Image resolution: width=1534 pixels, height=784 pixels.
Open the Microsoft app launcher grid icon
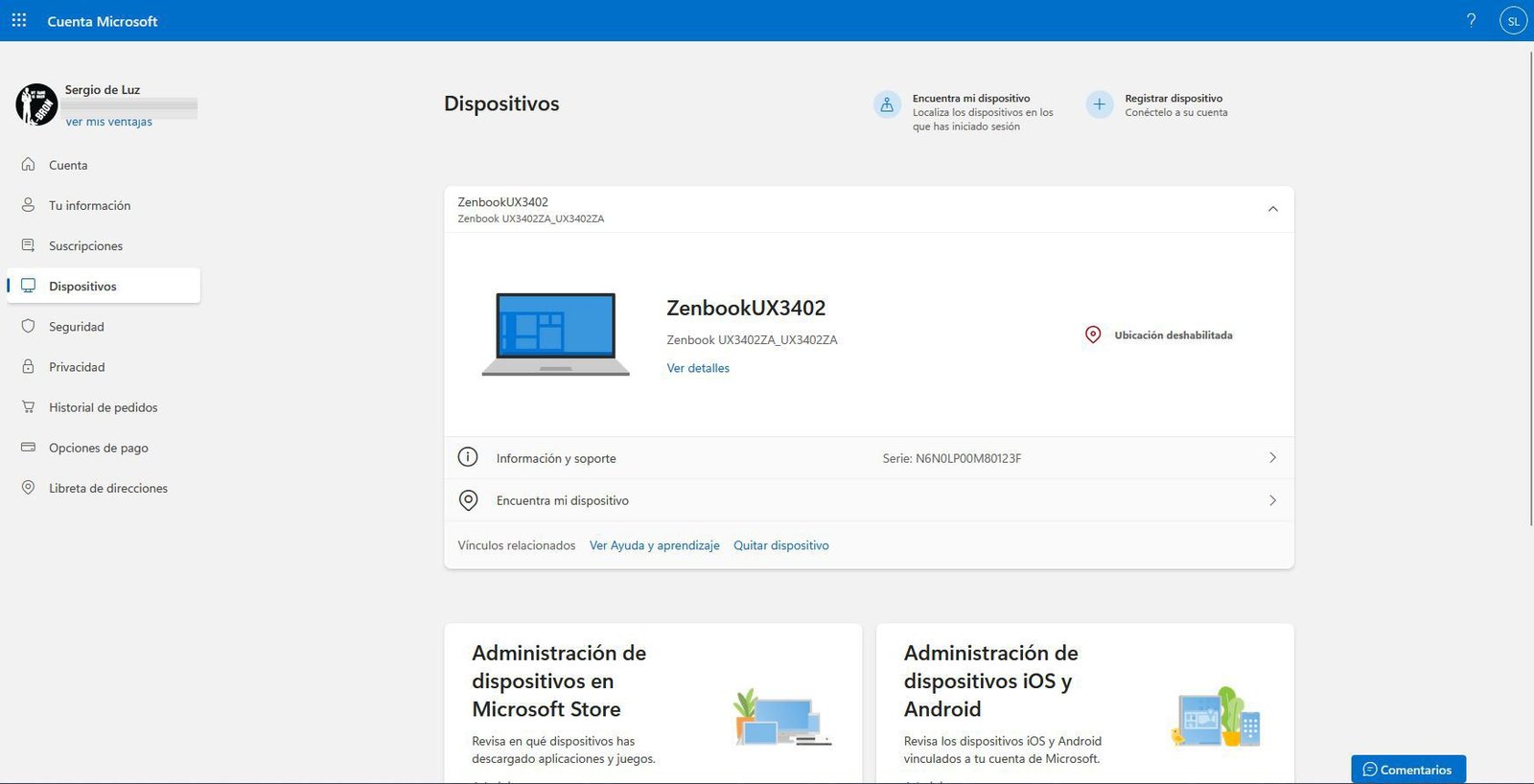19,20
